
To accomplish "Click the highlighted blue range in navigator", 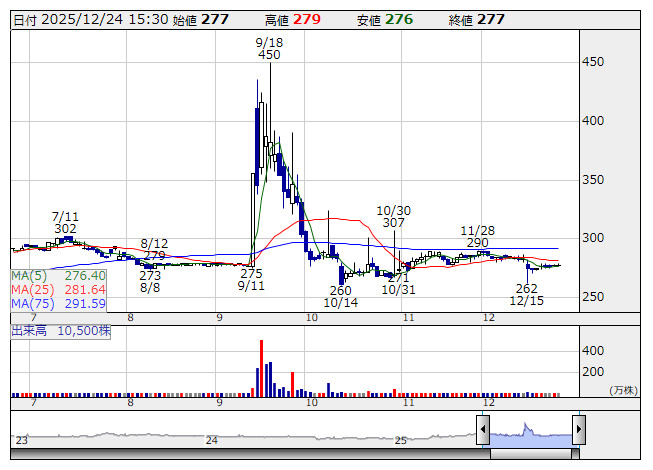I will pos(530,431).
